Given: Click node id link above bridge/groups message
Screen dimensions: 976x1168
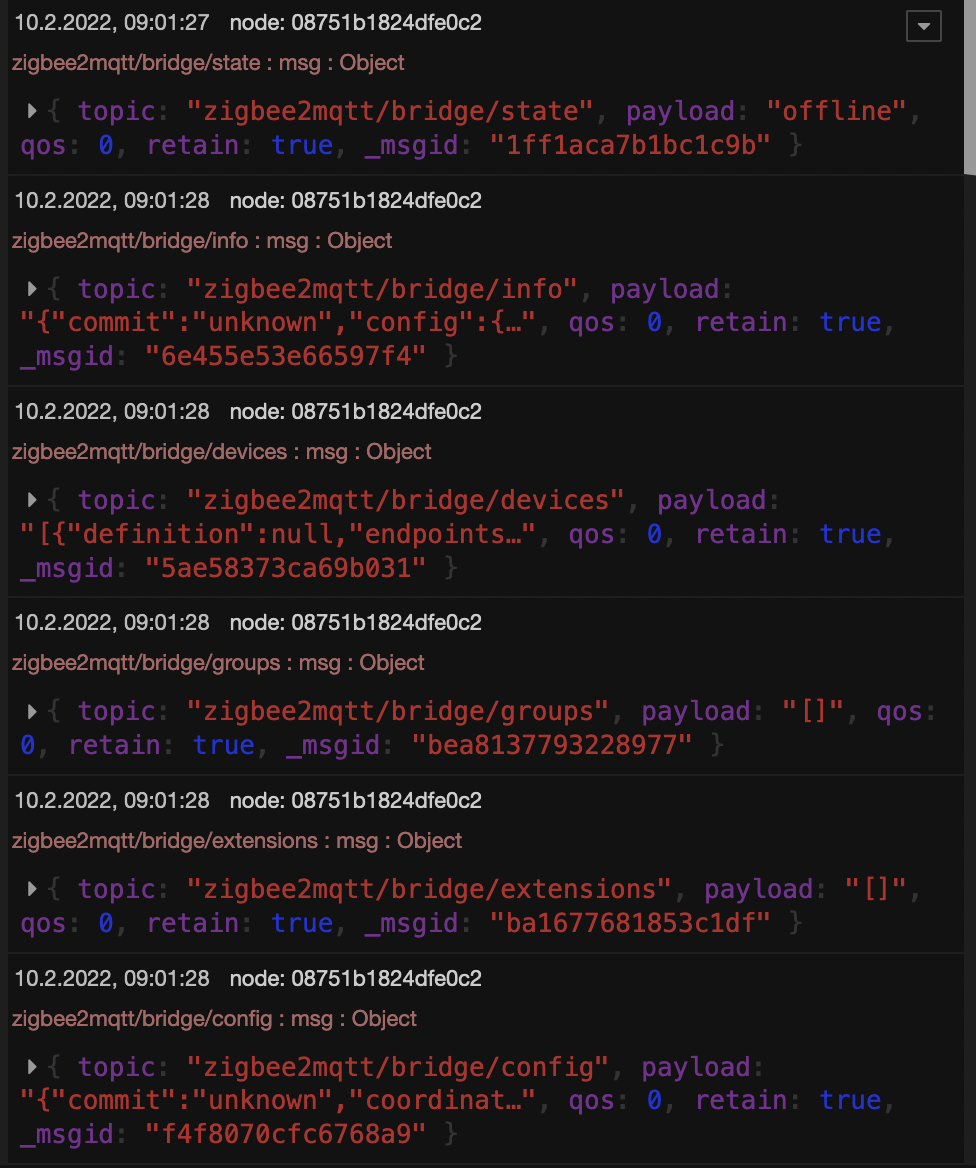Looking at the screenshot, I should point(355,623).
